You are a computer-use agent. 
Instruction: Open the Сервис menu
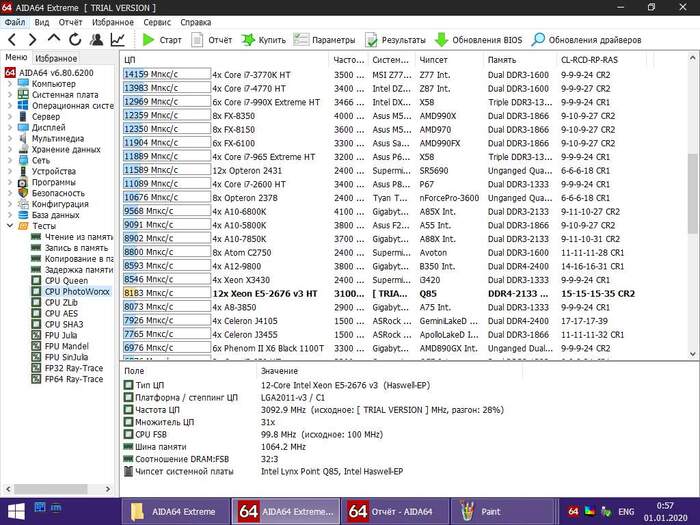pos(156,21)
